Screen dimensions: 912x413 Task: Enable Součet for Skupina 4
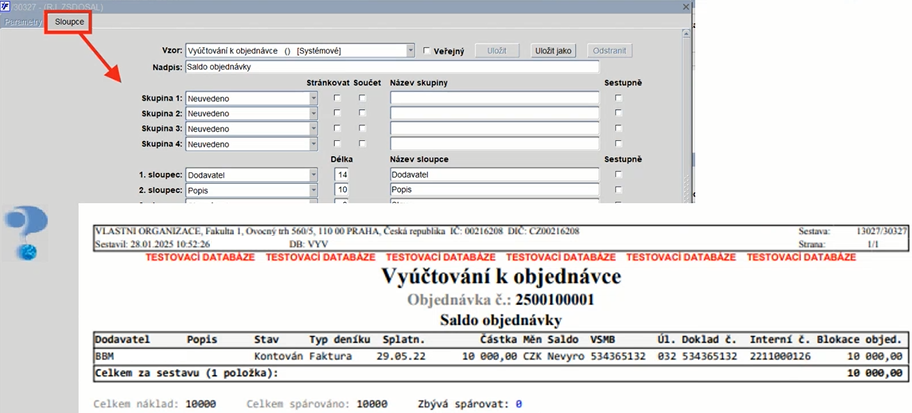(362, 144)
